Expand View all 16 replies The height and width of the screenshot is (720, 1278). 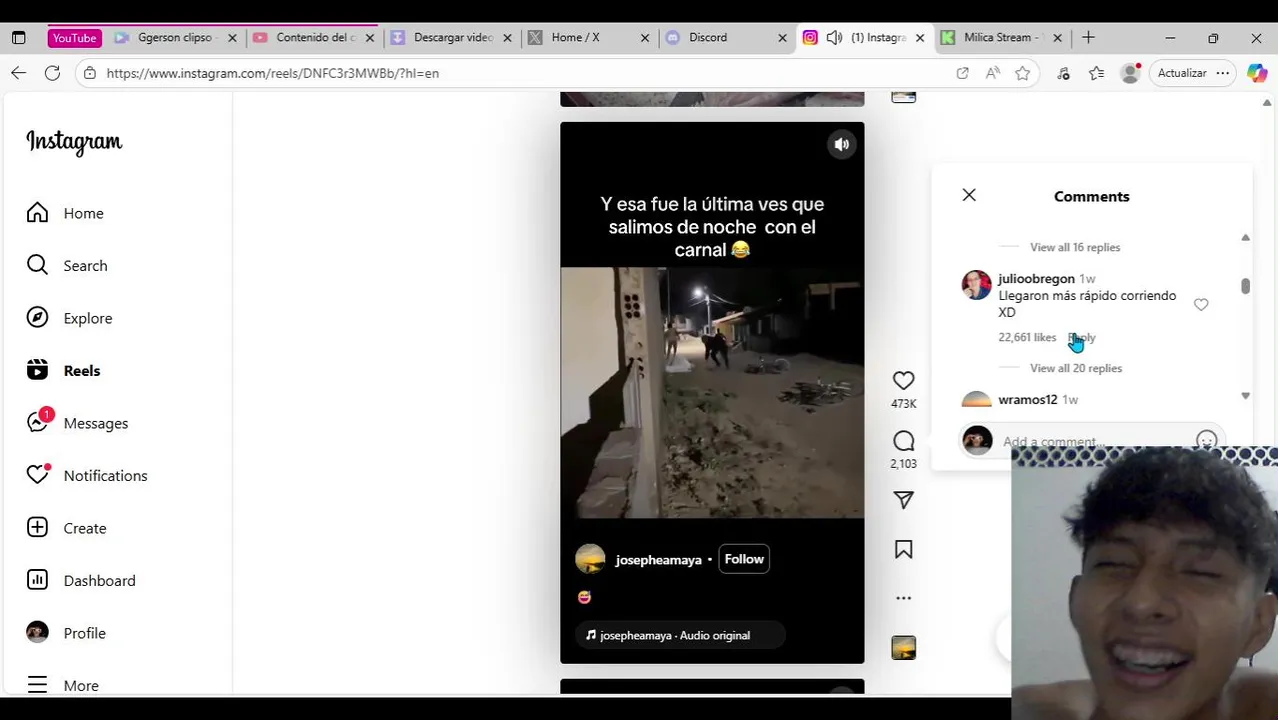point(1075,247)
